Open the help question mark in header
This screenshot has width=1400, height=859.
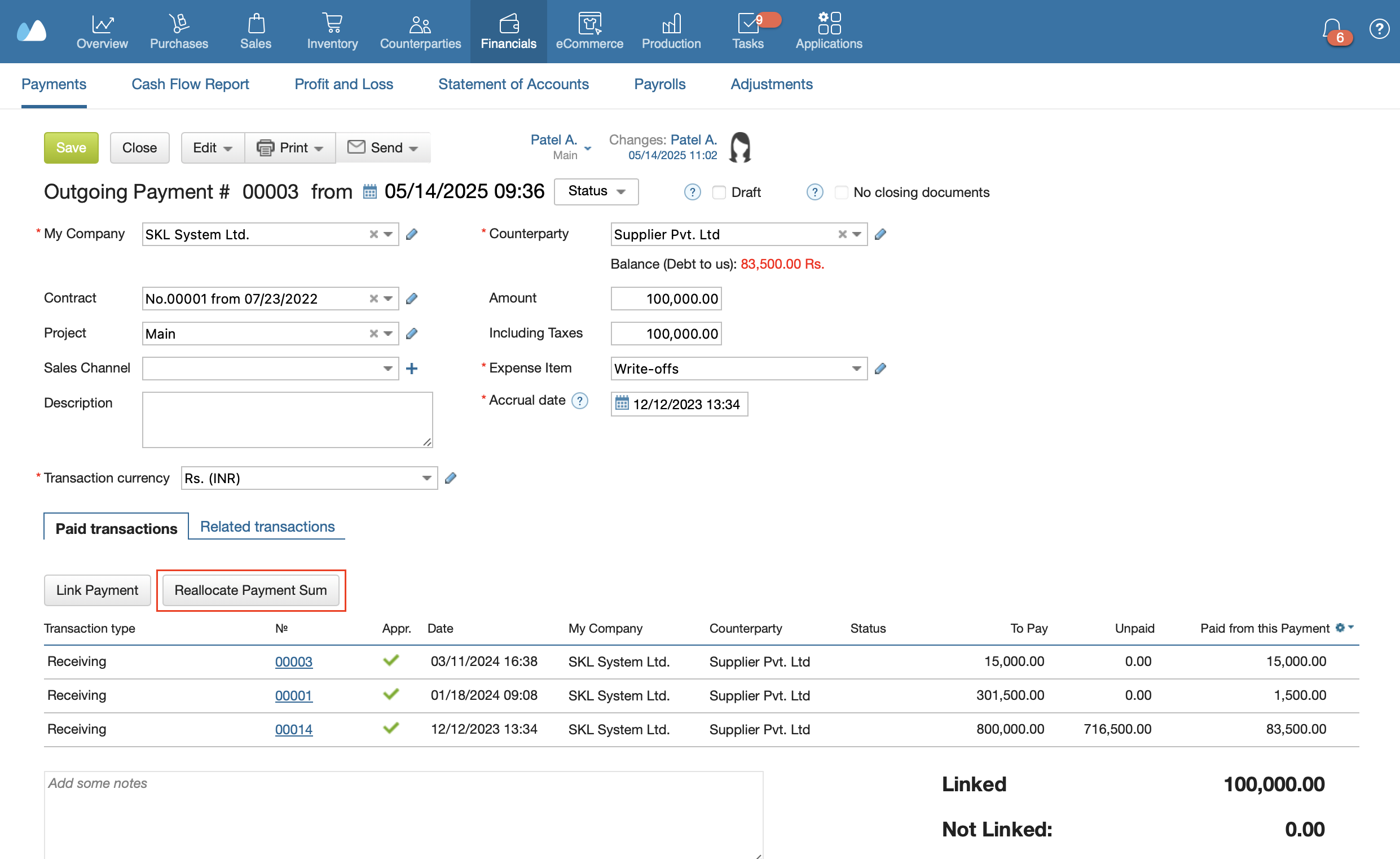tap(1379, 28)
